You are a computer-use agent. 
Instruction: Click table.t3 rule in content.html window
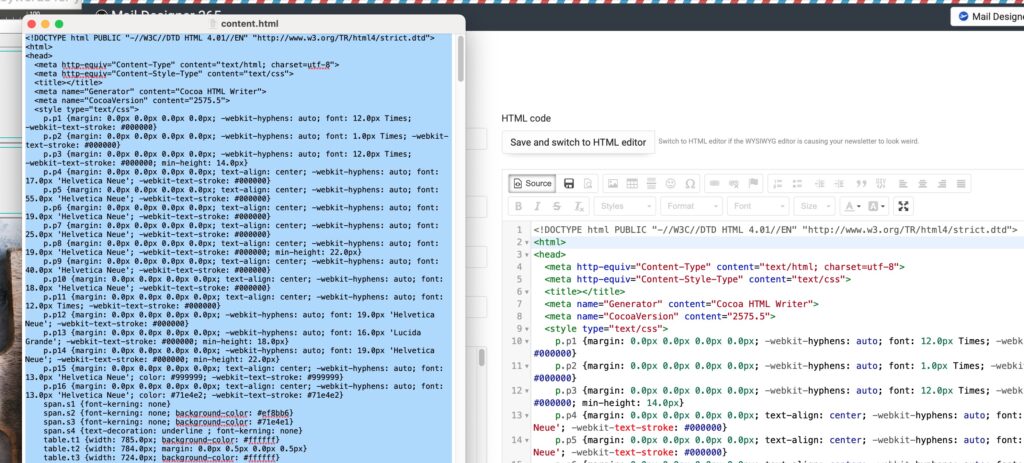(x=161, y=458)
